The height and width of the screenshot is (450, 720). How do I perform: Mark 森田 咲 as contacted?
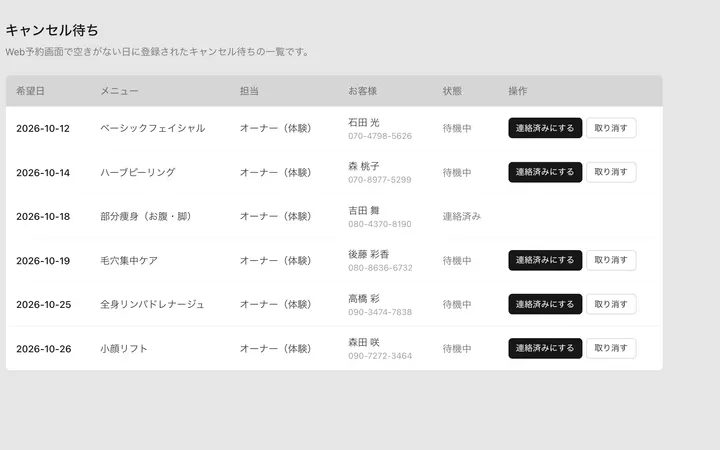click(x=545, y=349)
